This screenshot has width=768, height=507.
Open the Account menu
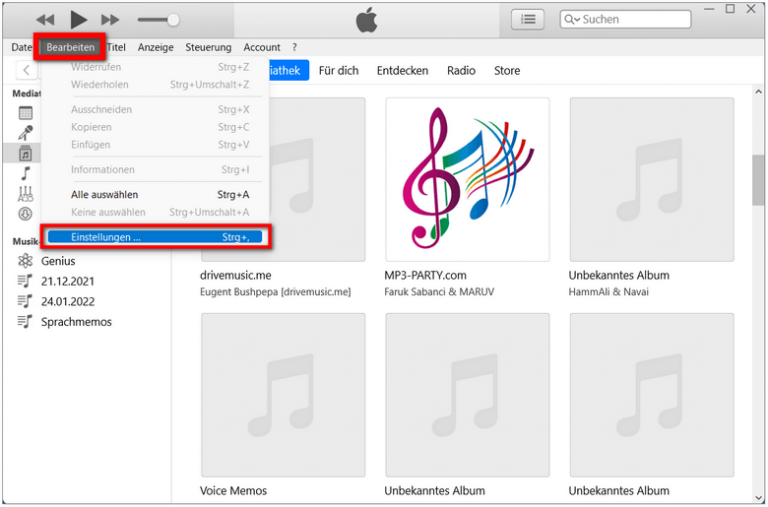262,47
